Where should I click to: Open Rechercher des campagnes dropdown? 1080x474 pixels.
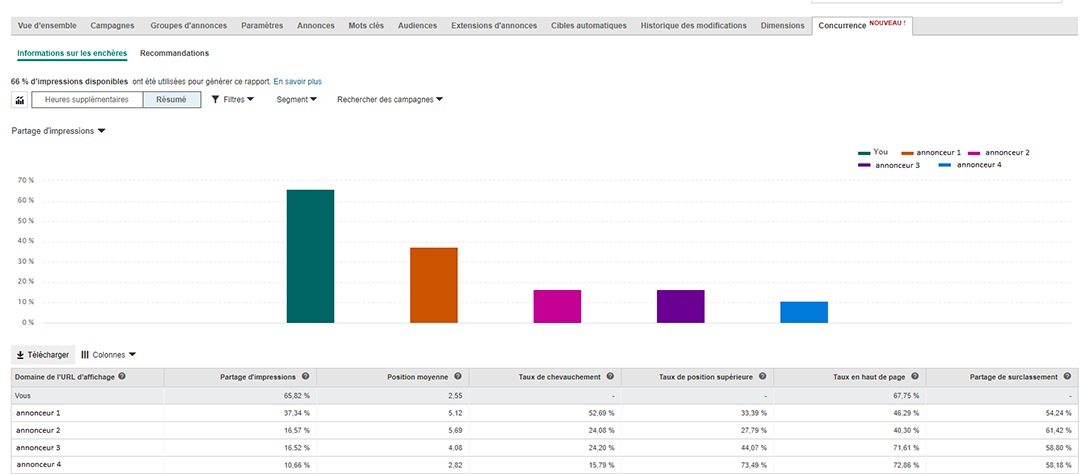(x=390, y=100)
